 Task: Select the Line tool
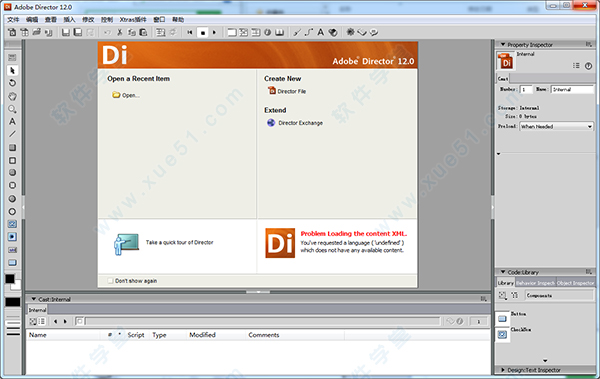click(x=12, y=134)
